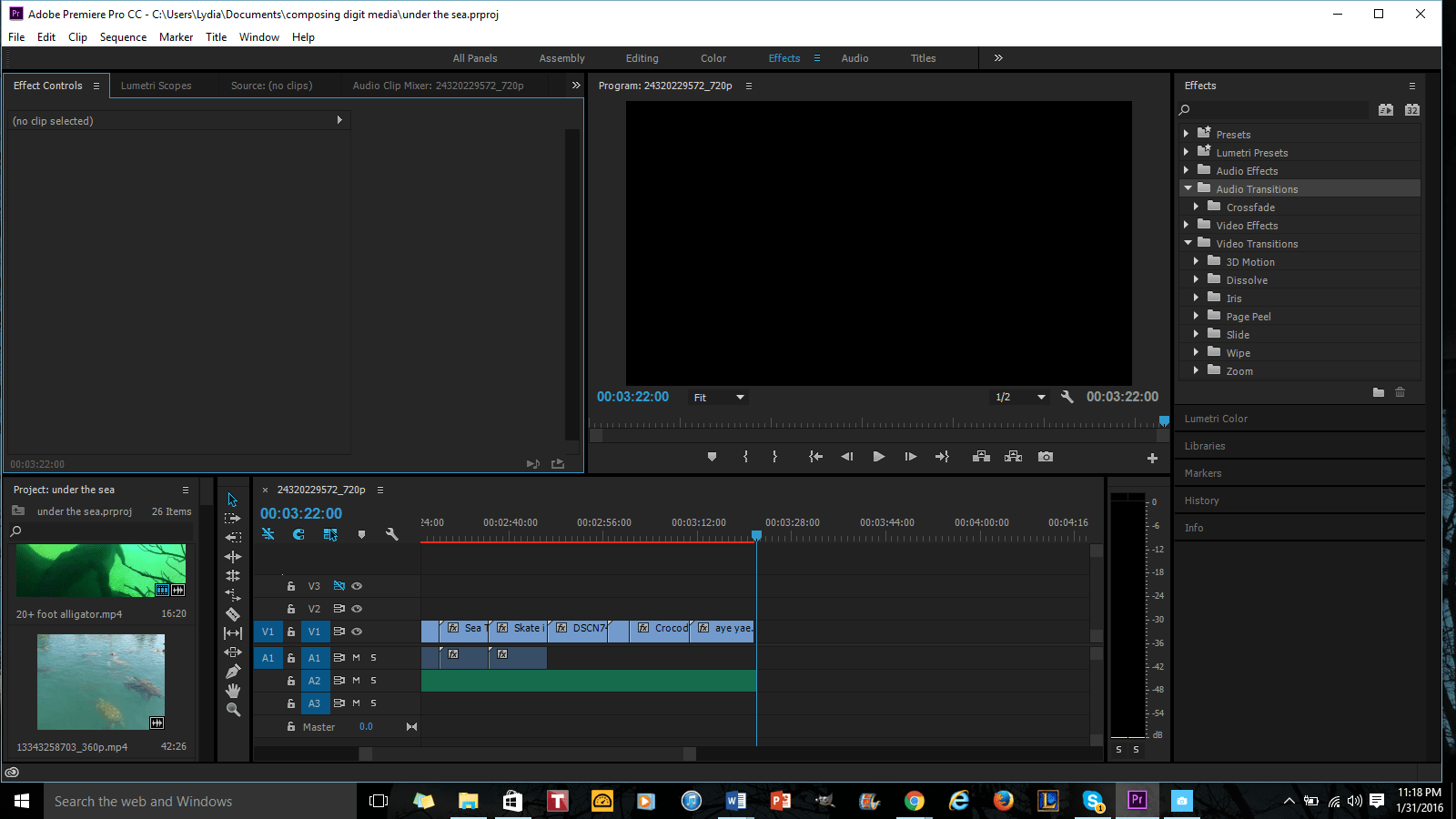Open the Marker menu
This screenshot has height=819, width=1456.
tap(176, 37)
